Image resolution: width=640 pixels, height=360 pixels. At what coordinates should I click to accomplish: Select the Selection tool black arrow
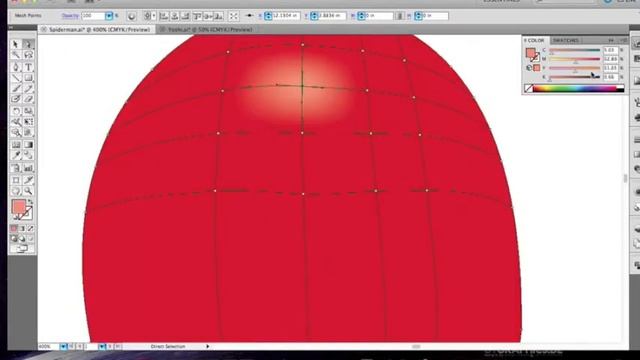pyautogui.click(x=16, y=44)
